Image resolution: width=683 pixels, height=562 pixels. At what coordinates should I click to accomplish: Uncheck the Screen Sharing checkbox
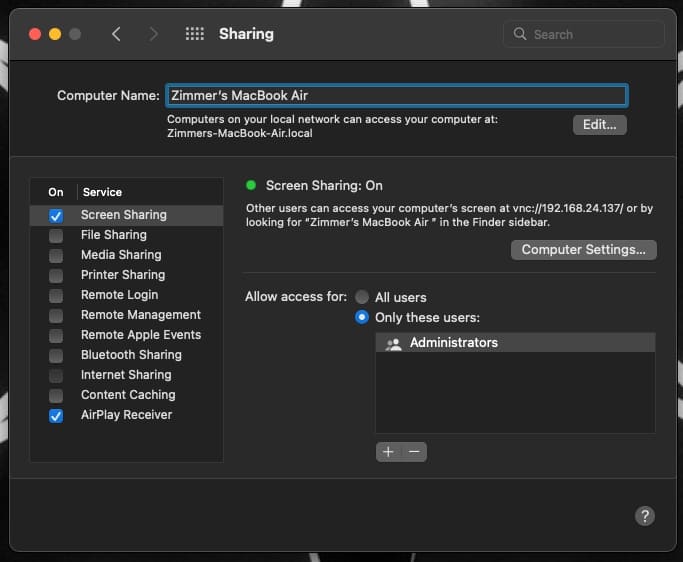coord(56,216)
